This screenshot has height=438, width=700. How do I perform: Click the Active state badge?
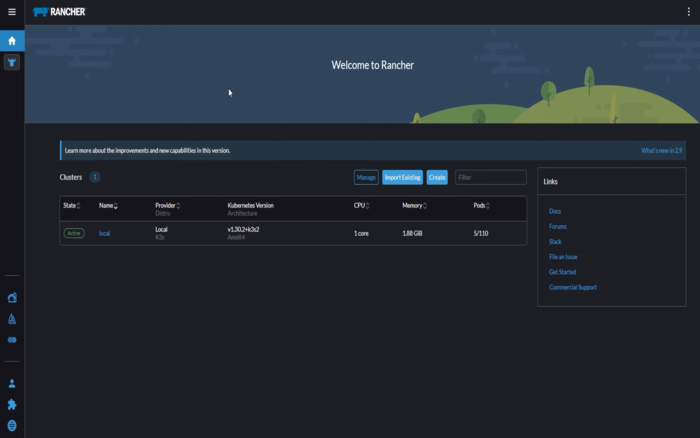pyautogui.click(x=74, y=233)
